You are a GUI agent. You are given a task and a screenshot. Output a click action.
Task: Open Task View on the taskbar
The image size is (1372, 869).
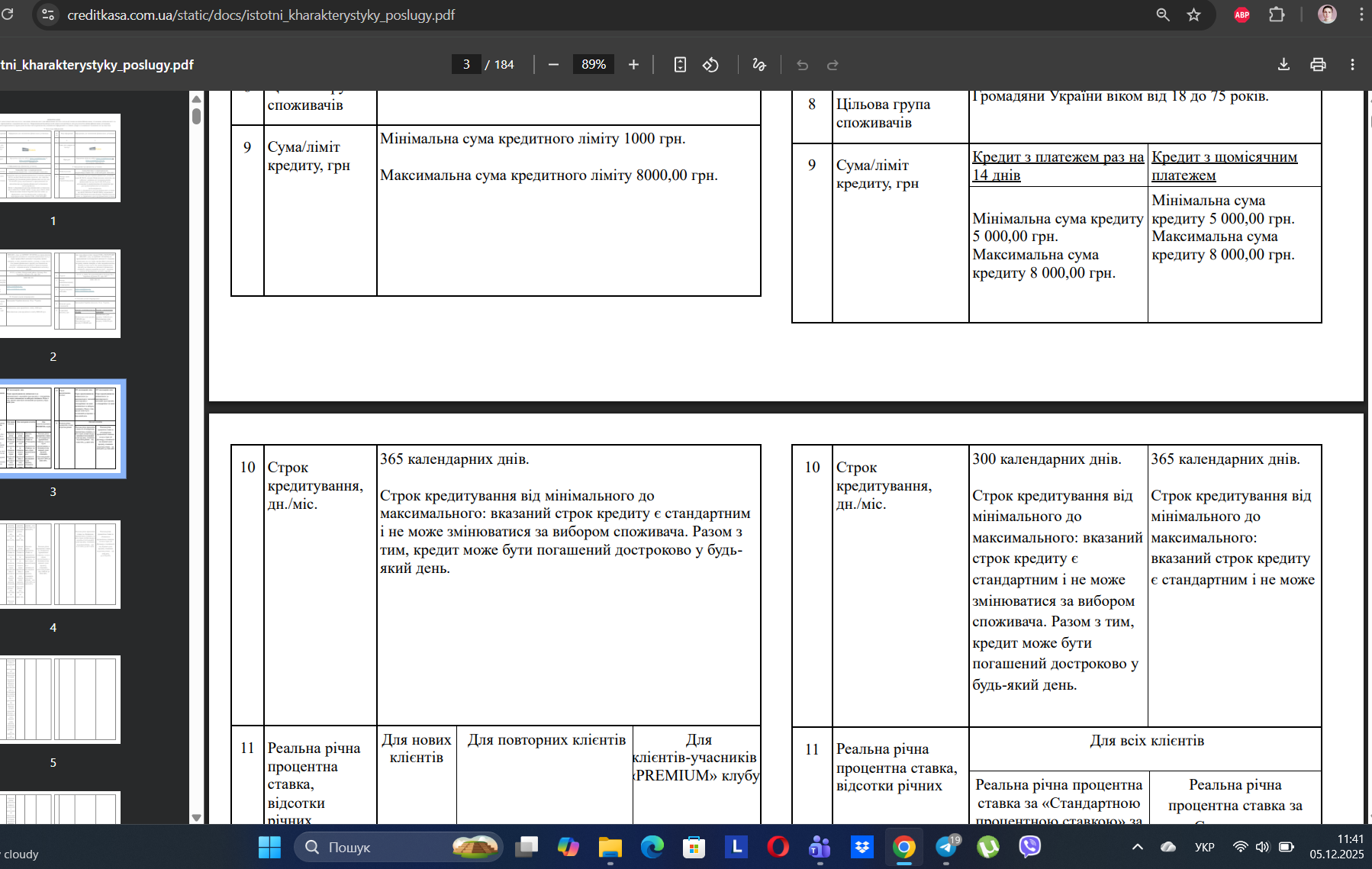pos(527,847)
